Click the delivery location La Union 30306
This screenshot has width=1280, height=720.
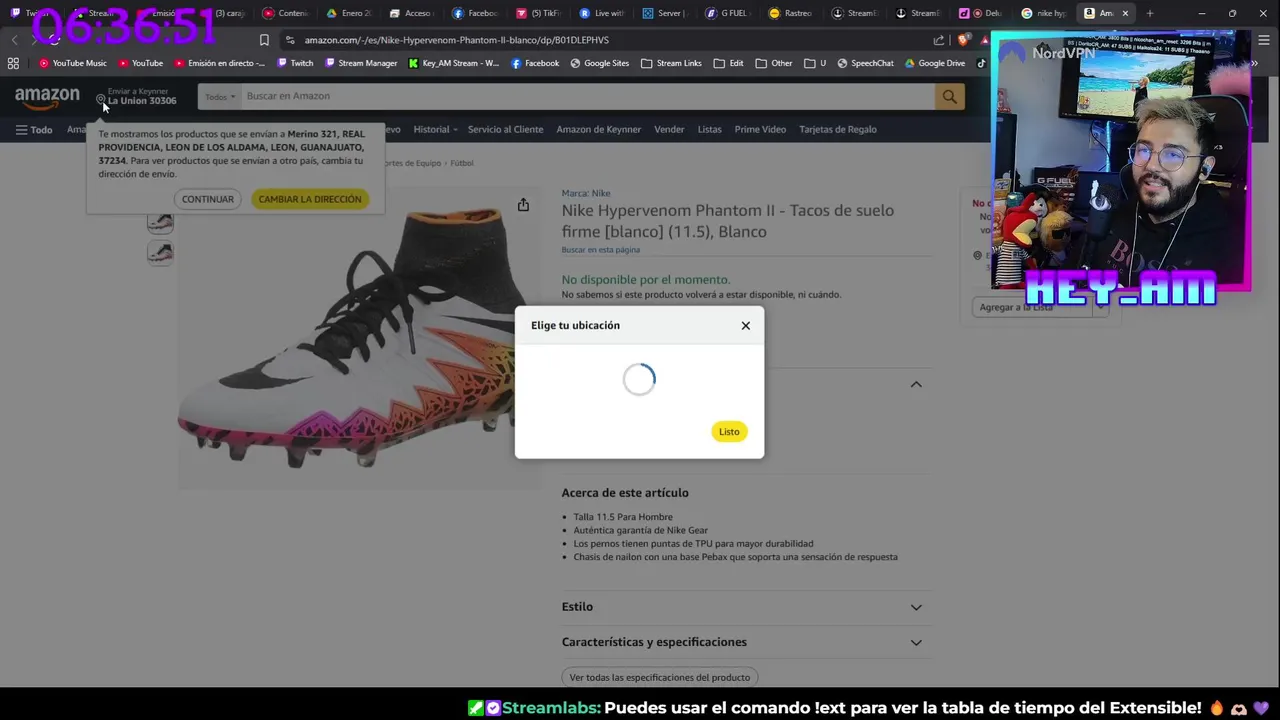tap(137, 96)
